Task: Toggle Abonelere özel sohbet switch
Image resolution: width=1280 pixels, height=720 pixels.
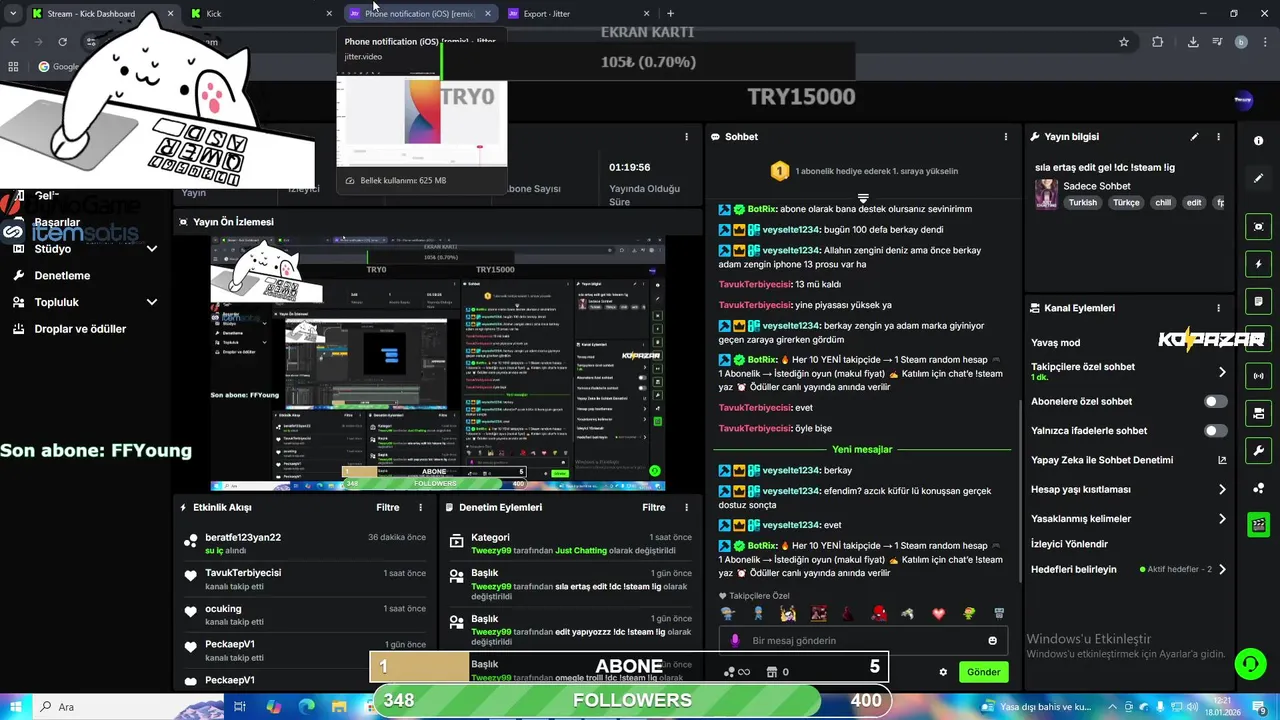Action: click(x=1215, y=402)
